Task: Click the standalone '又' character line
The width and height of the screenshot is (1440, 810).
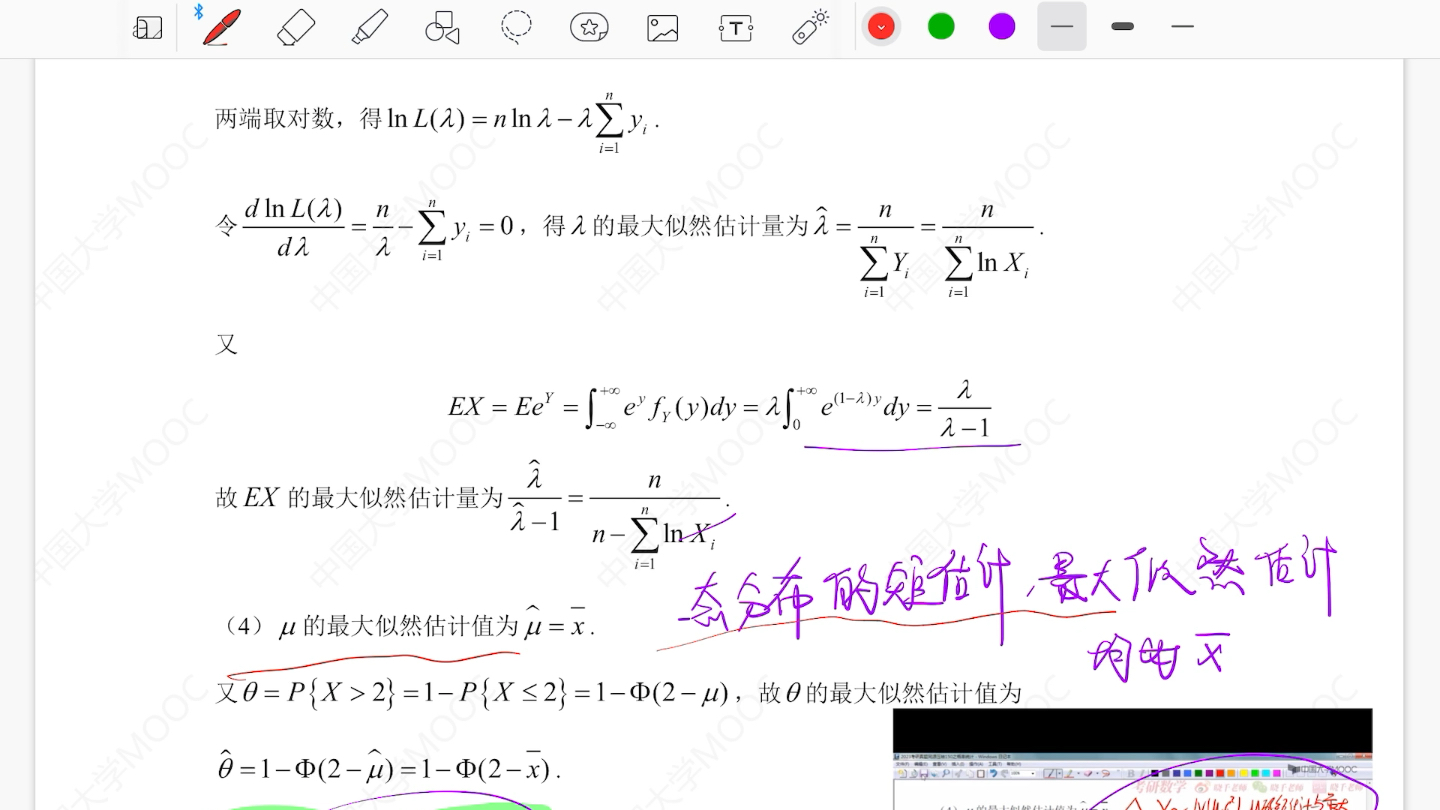Action: tap(227, 345)
